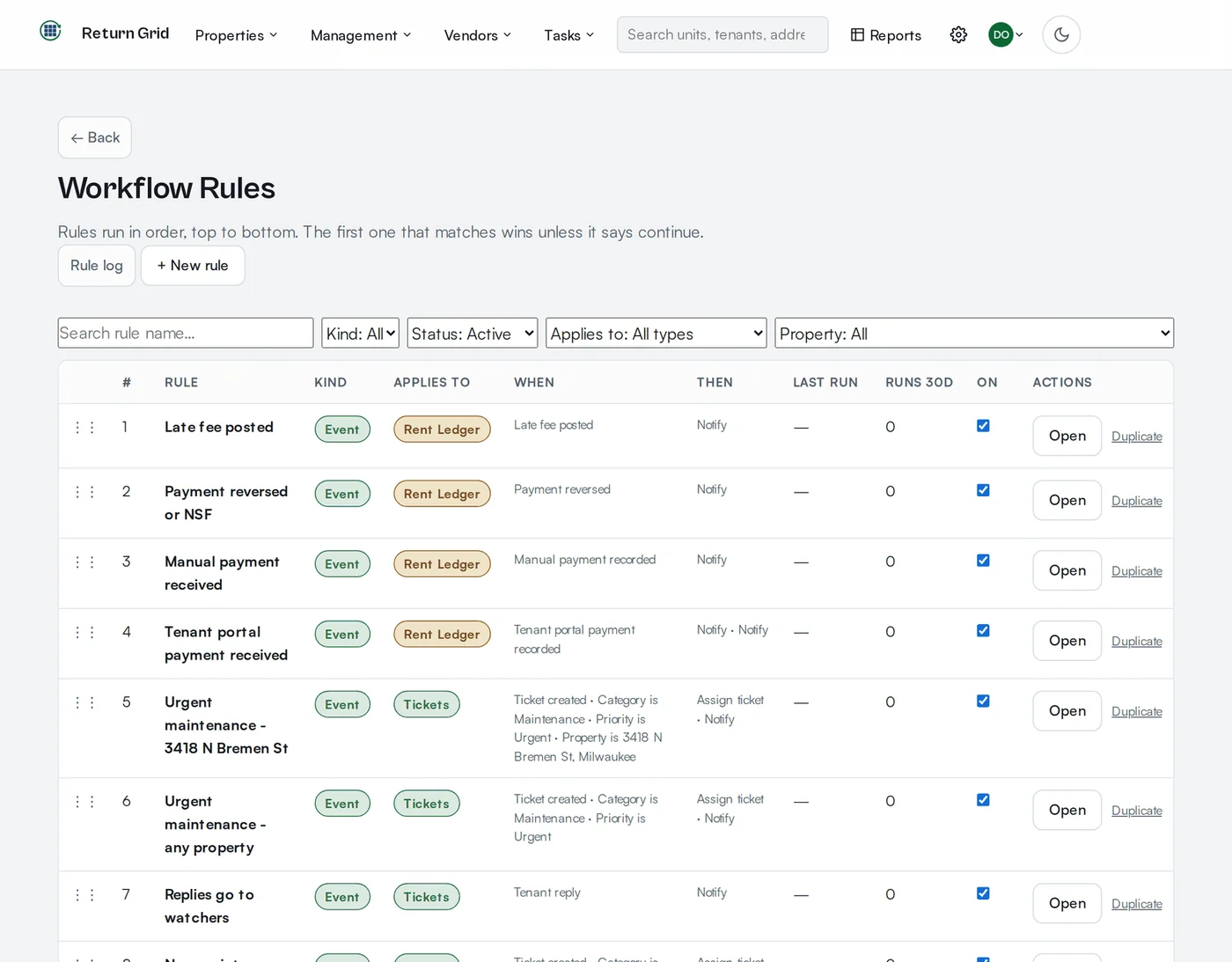This screenshot has width=1232, height=962.
Task: Grab drag handle for Urgent maintenance Bremen rule
Action: 84,702
